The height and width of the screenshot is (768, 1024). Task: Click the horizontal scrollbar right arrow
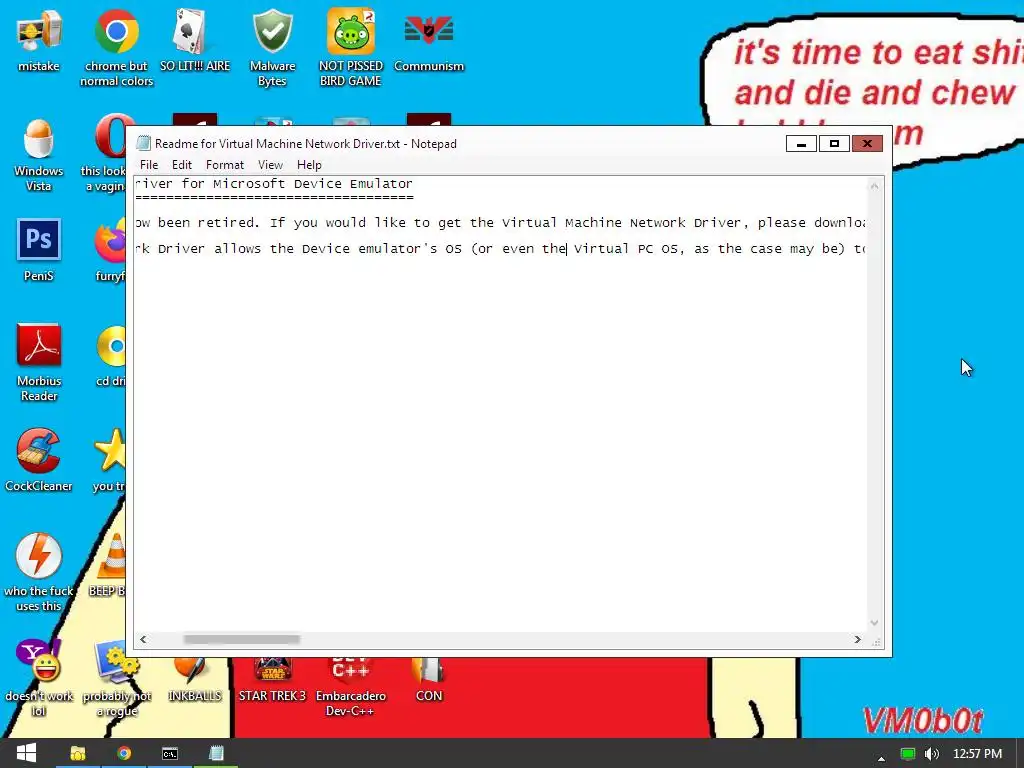point(857,639)
